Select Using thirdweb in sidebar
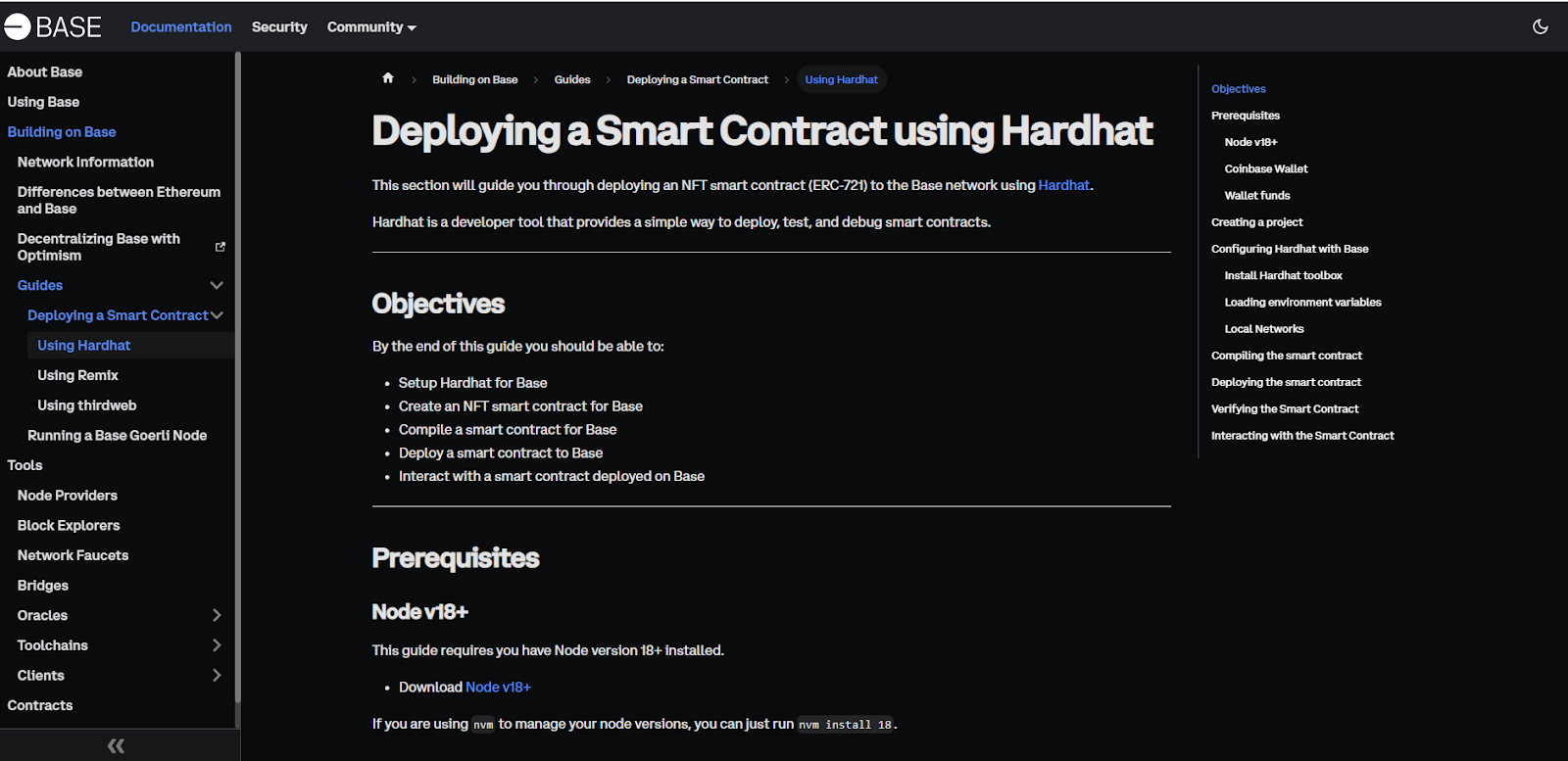 point(86,405)
